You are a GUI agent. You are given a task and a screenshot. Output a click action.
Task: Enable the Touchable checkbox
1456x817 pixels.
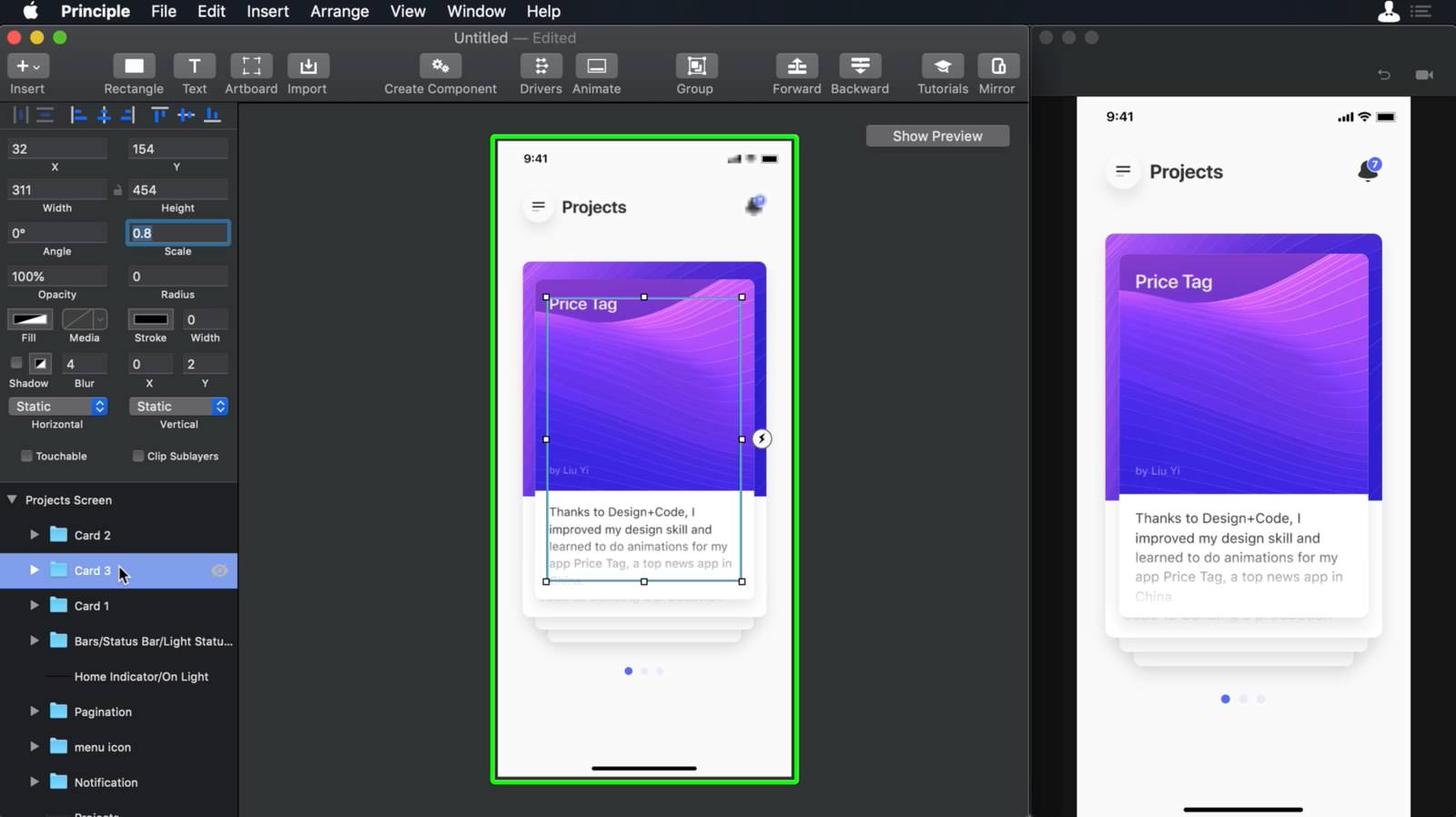click(x=26, y=456)
